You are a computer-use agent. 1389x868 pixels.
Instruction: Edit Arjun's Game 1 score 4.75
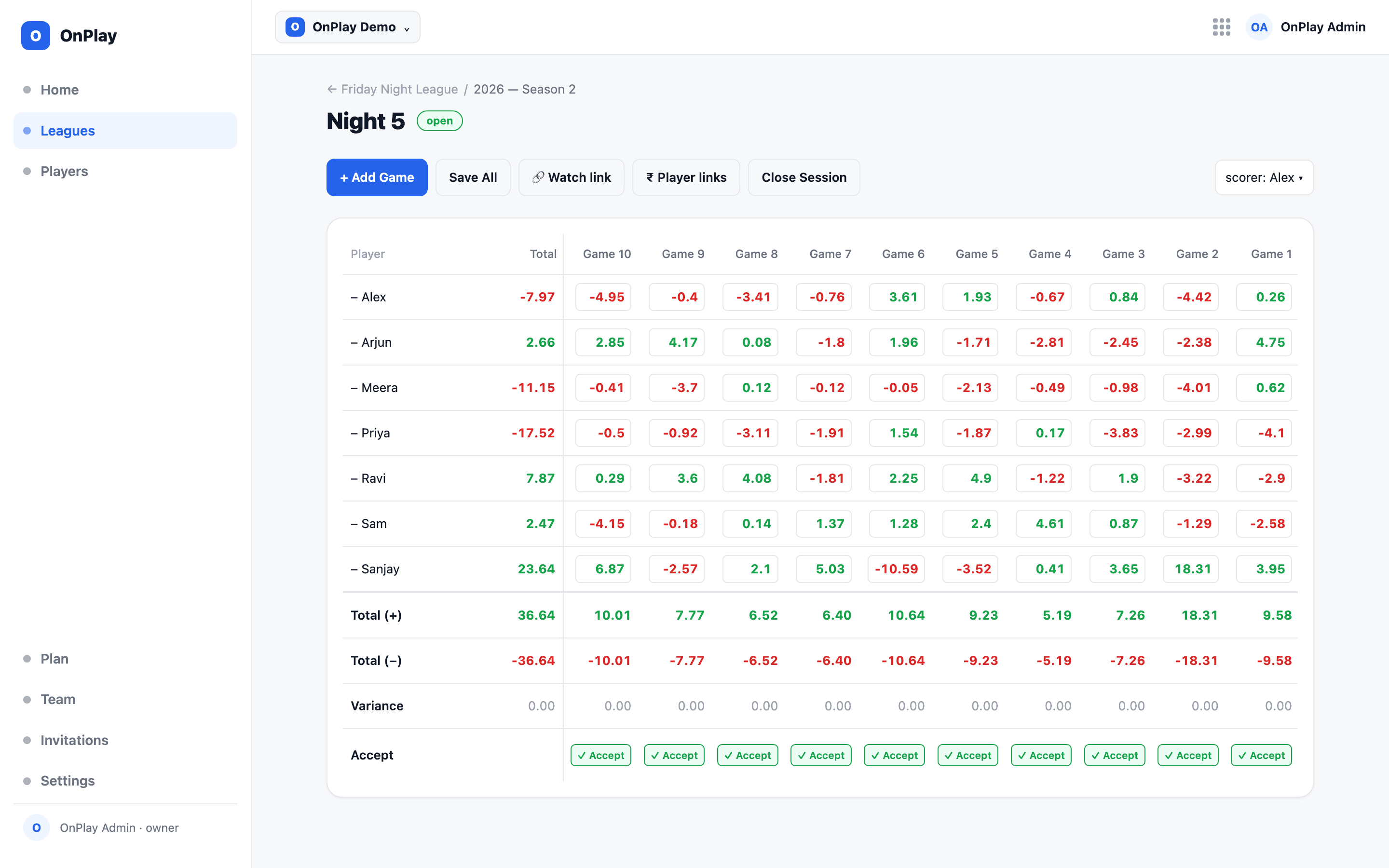[1264, 342]
